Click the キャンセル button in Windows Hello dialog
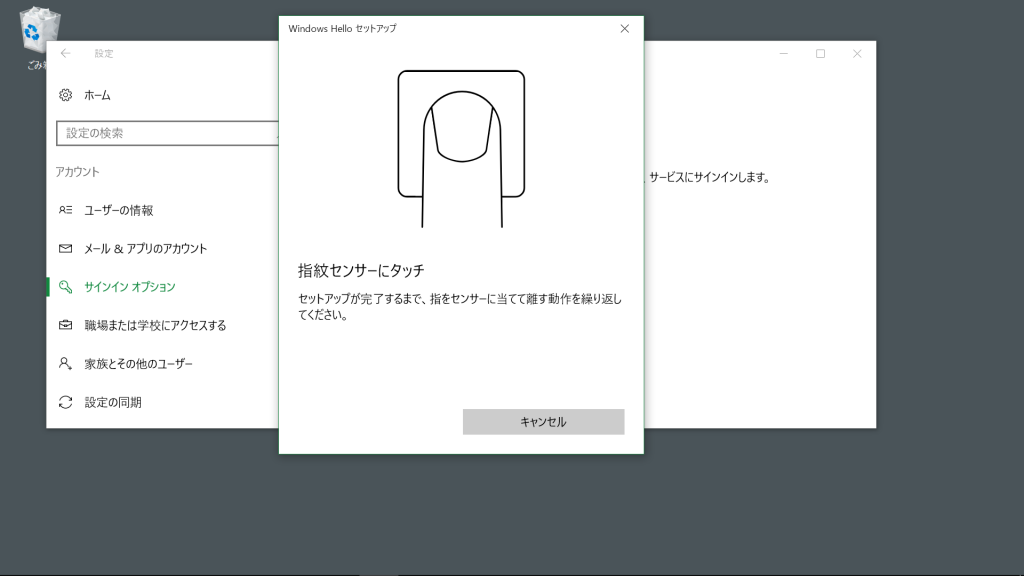Viewport: 1024px width, 576px height. pos(543,422)
